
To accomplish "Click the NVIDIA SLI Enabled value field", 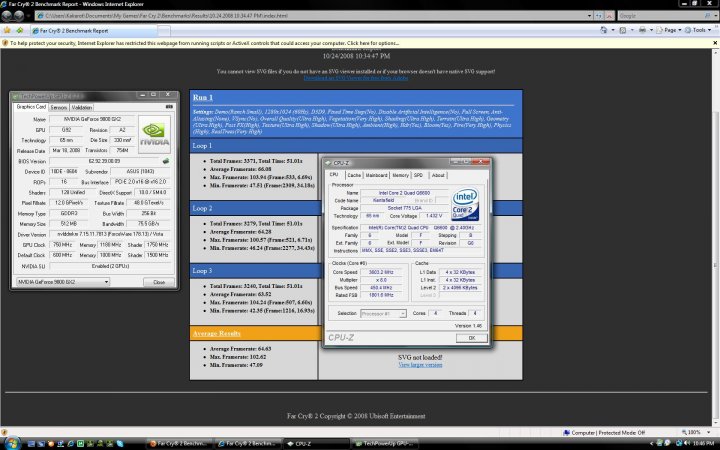I will click(x=110, y=266).
